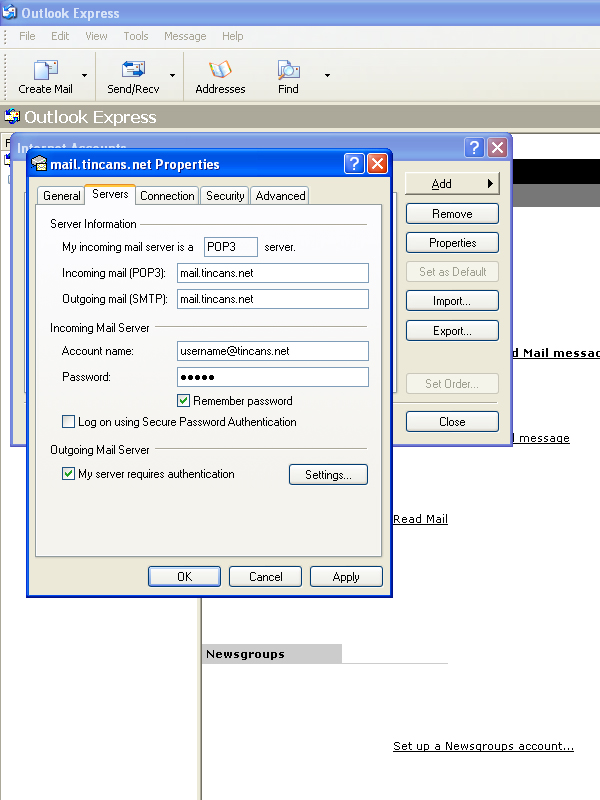The image size is (600, 800).
Task: Click the Newsgroups section heading
Action: coord(245,654)
